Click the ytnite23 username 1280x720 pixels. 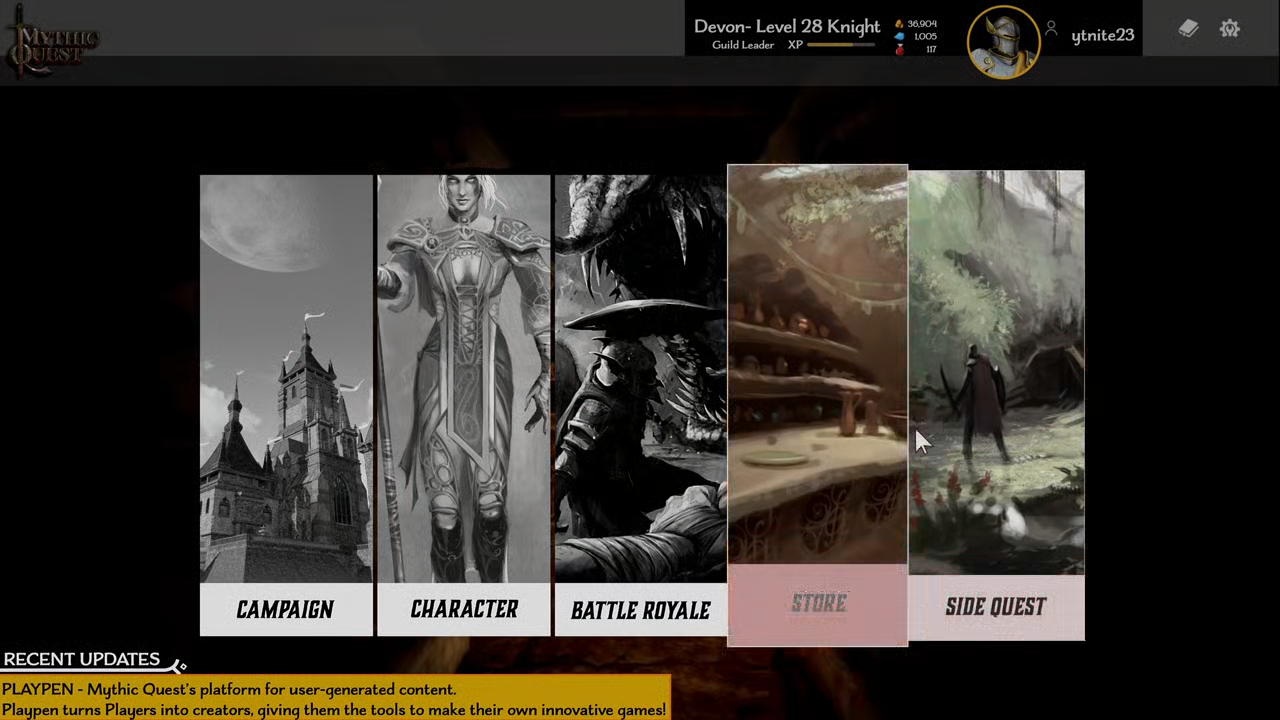[1102, 35]
